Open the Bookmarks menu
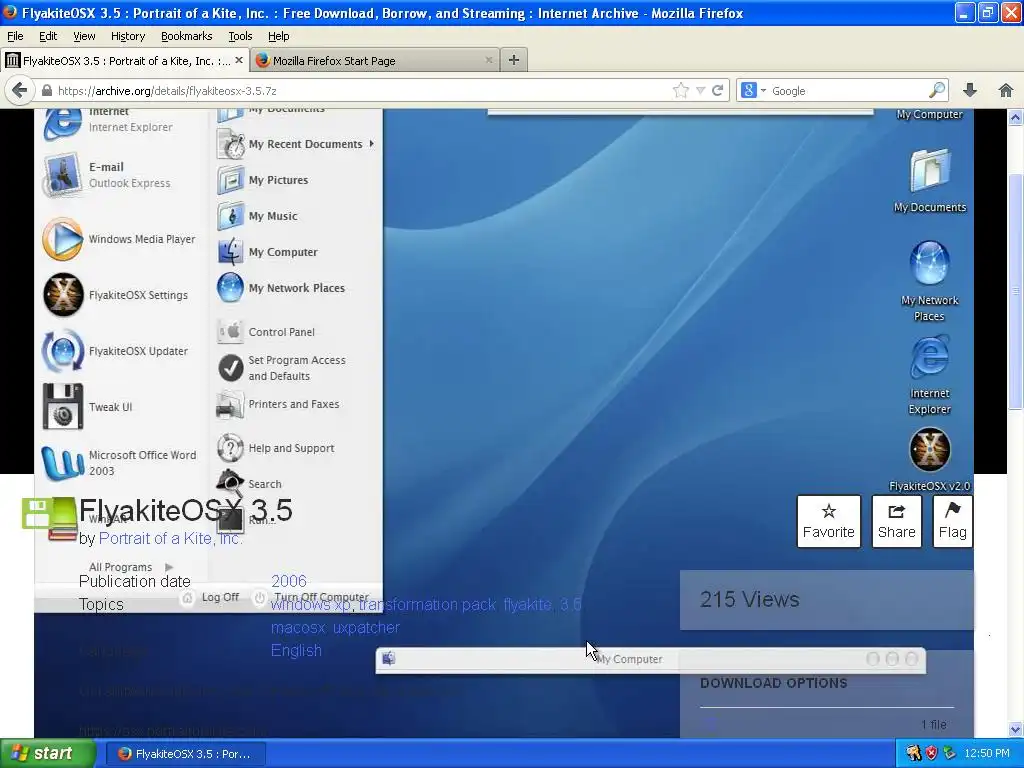Screen dimensions: 1024x768 click(x=187, y=36)
